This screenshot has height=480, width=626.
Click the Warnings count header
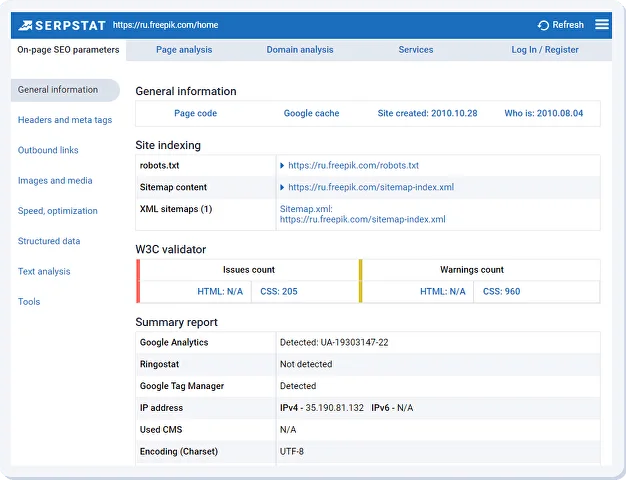472,270
